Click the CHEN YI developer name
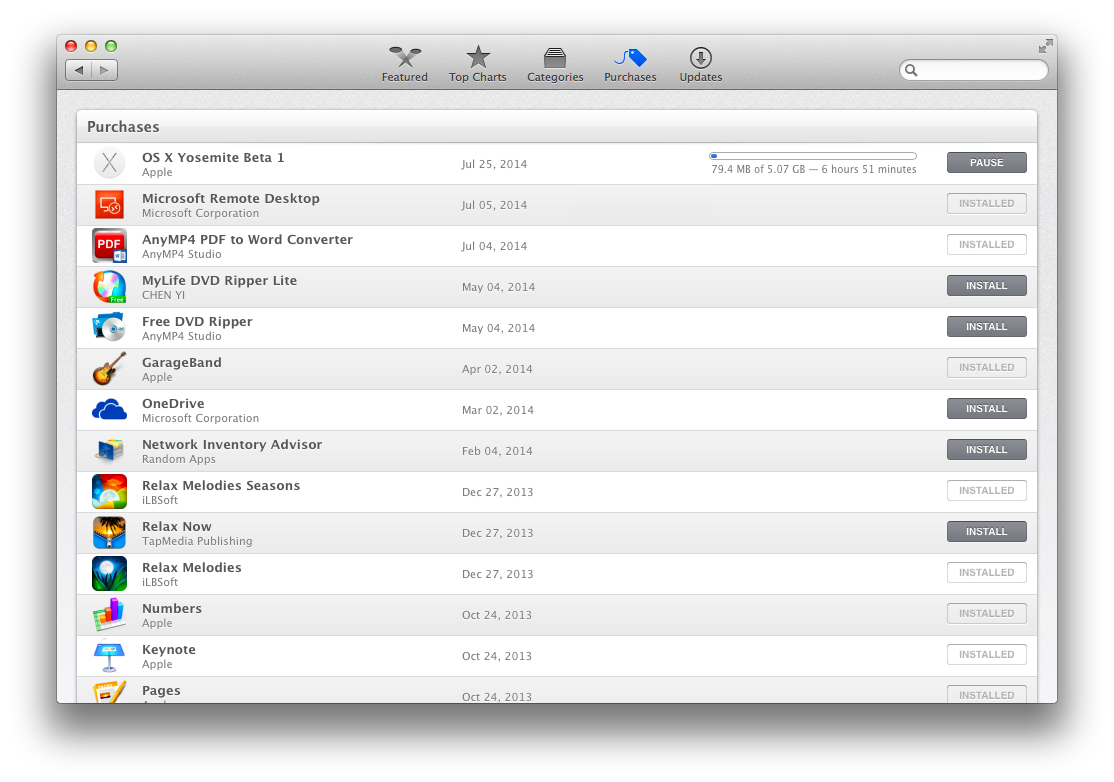Screen dimensions: 1114x782 [x=163, y=295]
